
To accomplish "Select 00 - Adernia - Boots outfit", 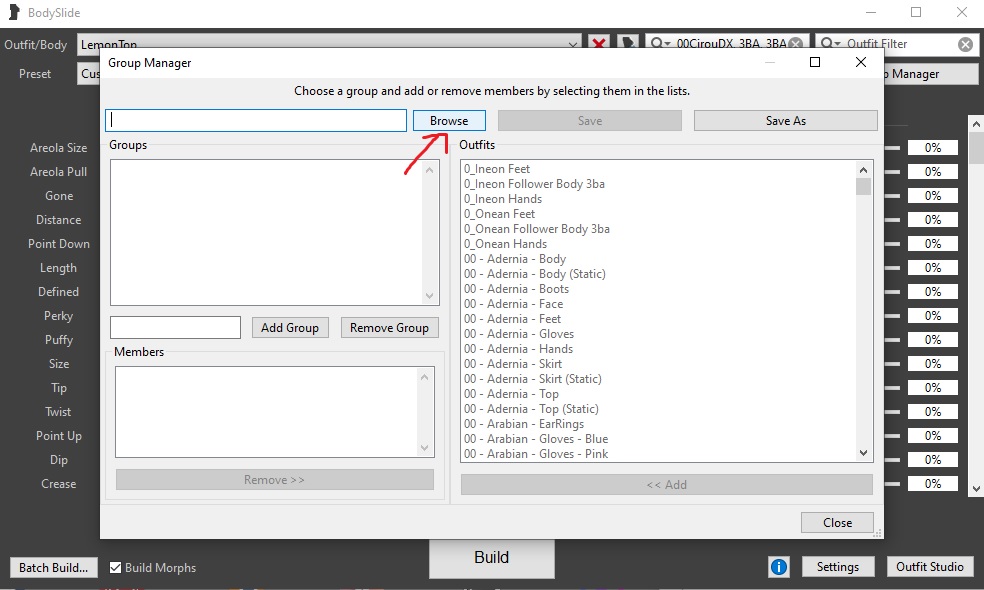I will pos(514,289).
